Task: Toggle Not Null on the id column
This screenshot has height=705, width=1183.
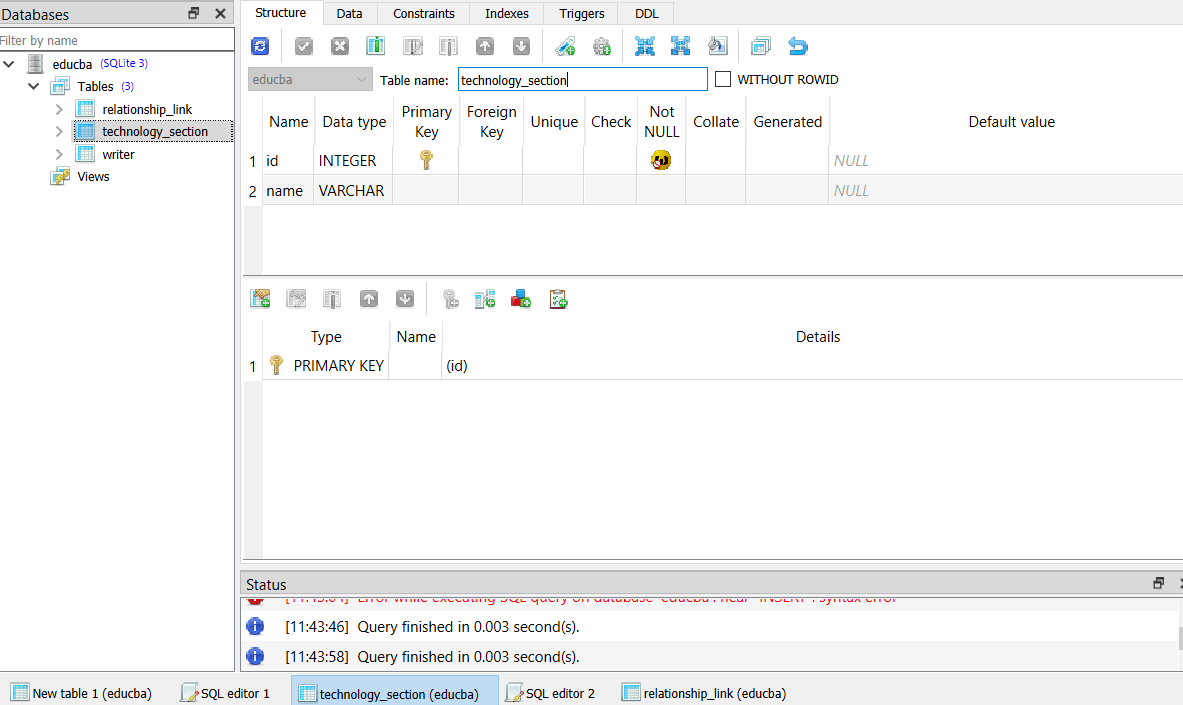Action: point(661,159)
